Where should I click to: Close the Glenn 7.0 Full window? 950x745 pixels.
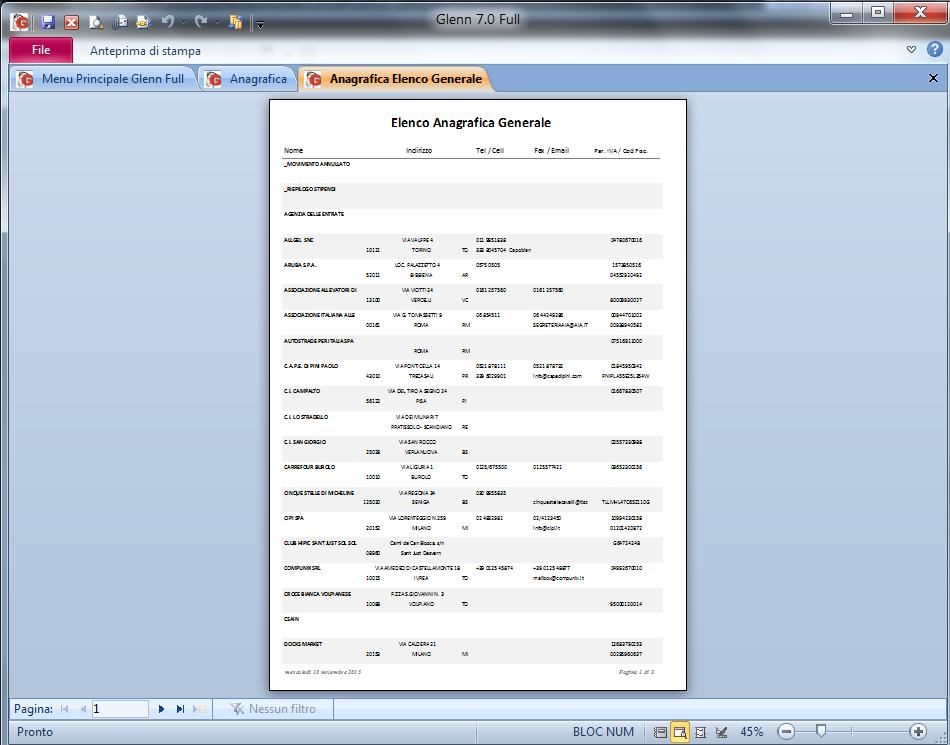pyautogui.click(x=920, y=13)
